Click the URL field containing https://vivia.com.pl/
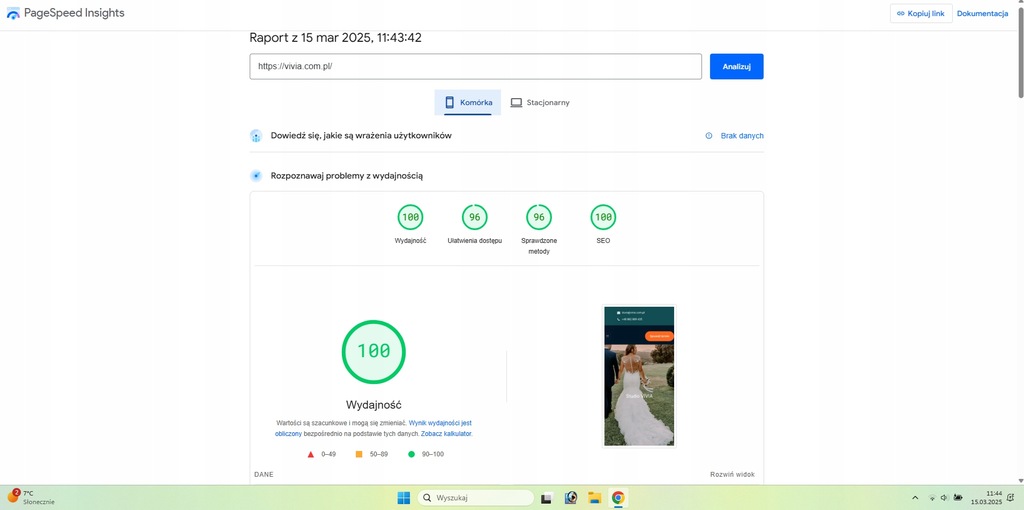The image size is (1024, 510). (x=475, y=67)
